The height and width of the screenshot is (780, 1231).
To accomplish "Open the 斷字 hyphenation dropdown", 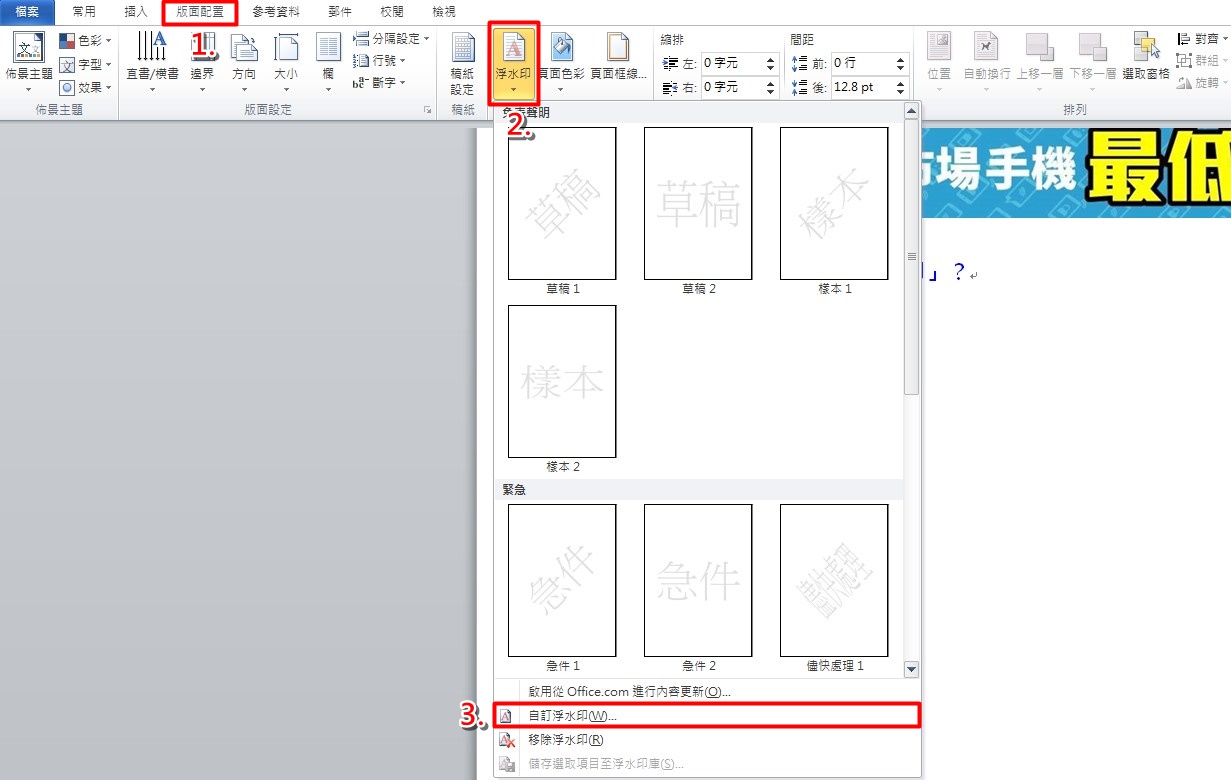I will click(x=379, y=83).
